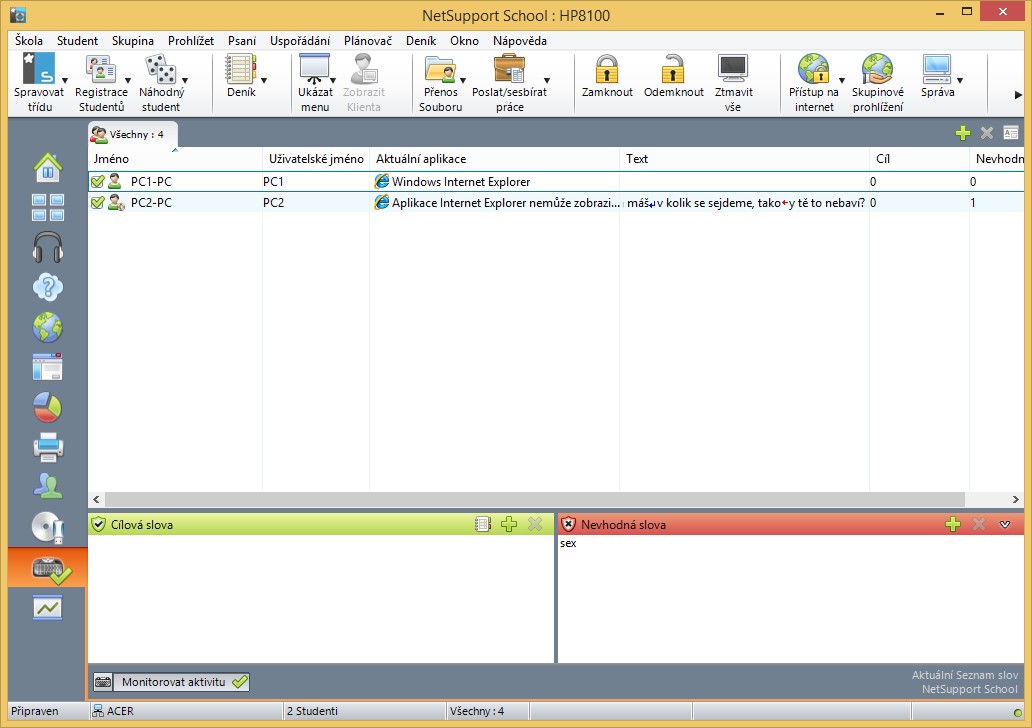
Task: Add a word to Nevhodná slova with plus
Action: (952, 524)
